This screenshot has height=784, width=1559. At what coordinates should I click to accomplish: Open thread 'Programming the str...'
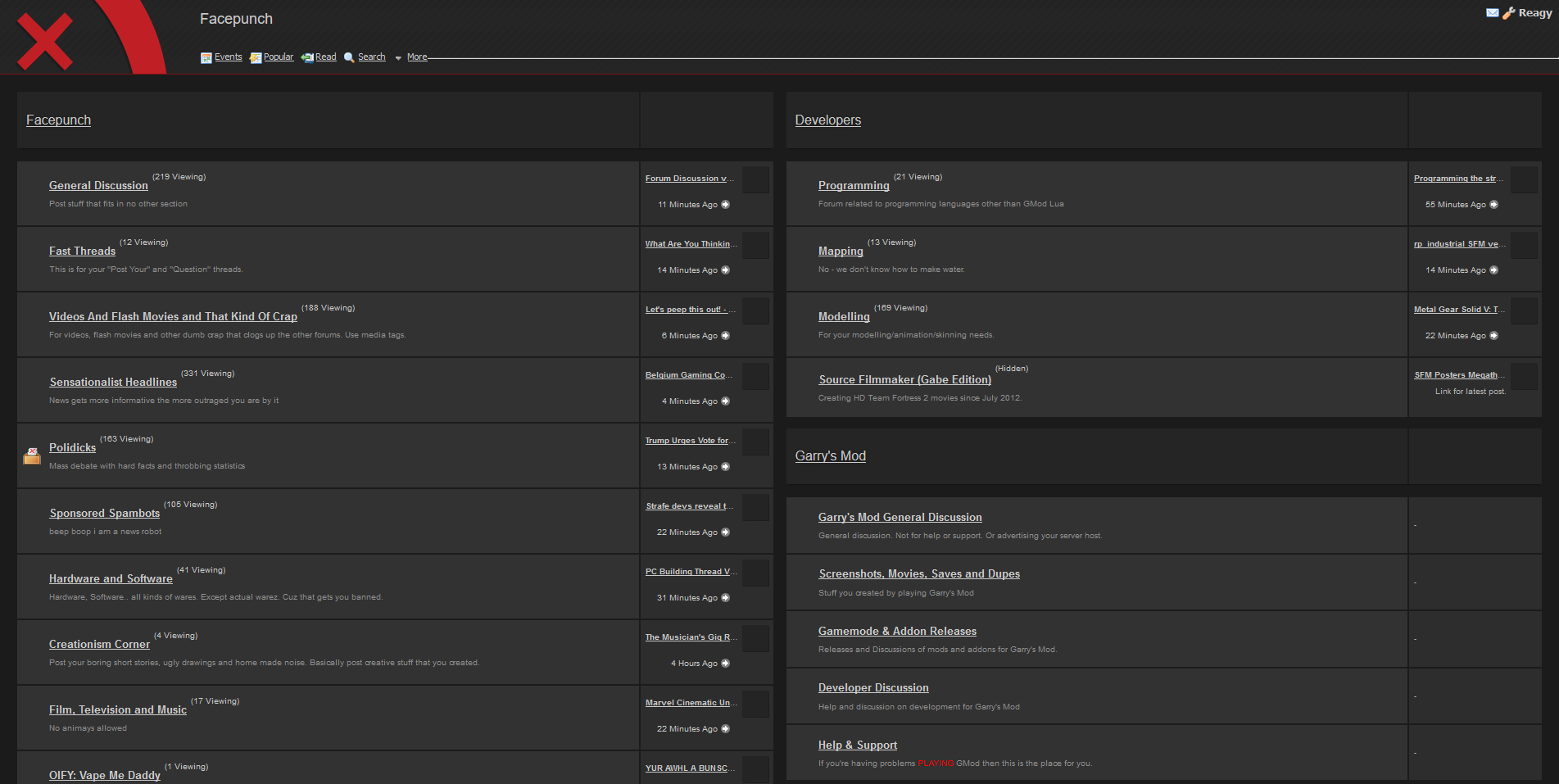pyautogui.click(x=1459, y=179)
